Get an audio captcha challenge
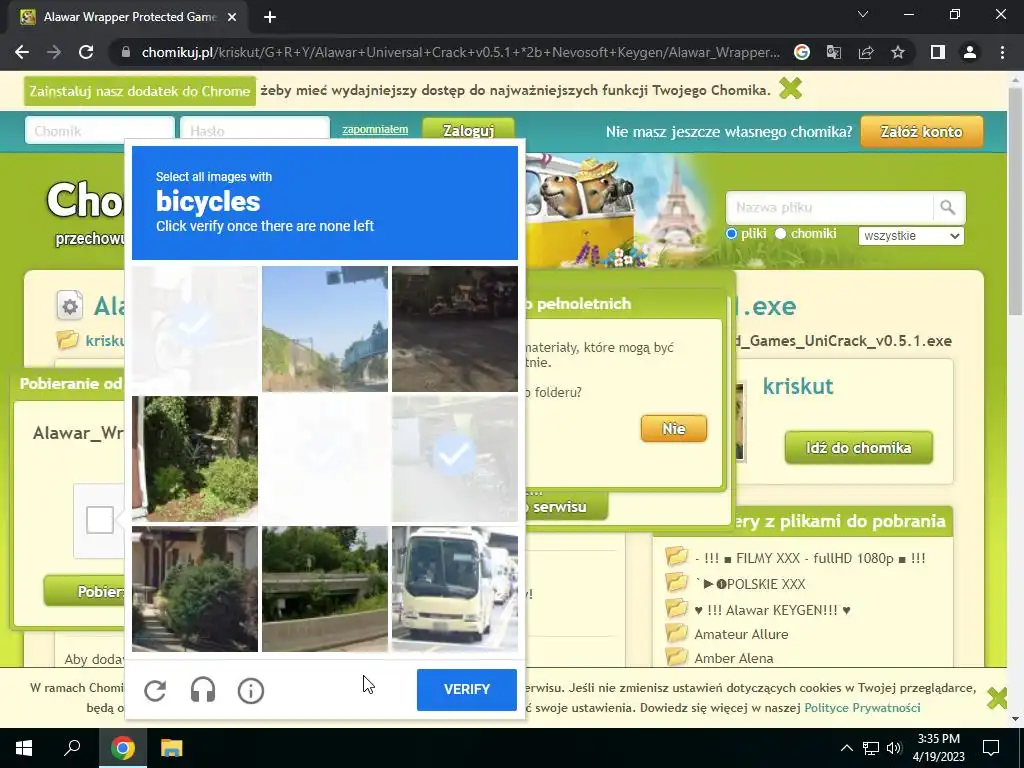1024x768 pixels. coord(203,690)
